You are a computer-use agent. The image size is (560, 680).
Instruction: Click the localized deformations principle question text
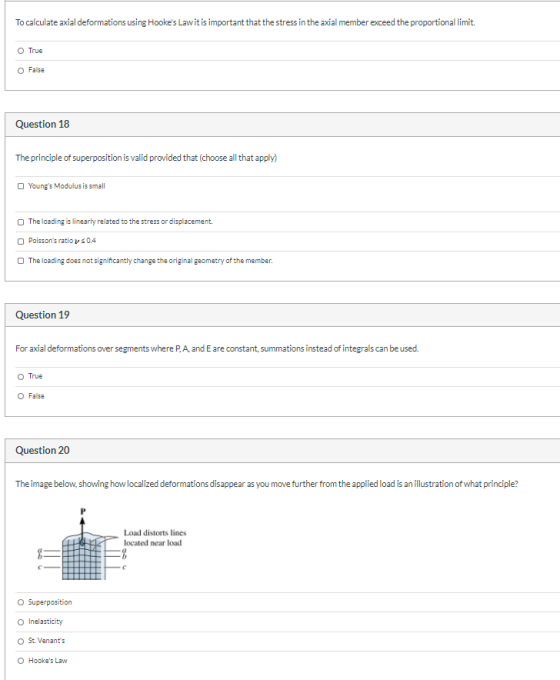pyautogui.click(x=266, y=484)
